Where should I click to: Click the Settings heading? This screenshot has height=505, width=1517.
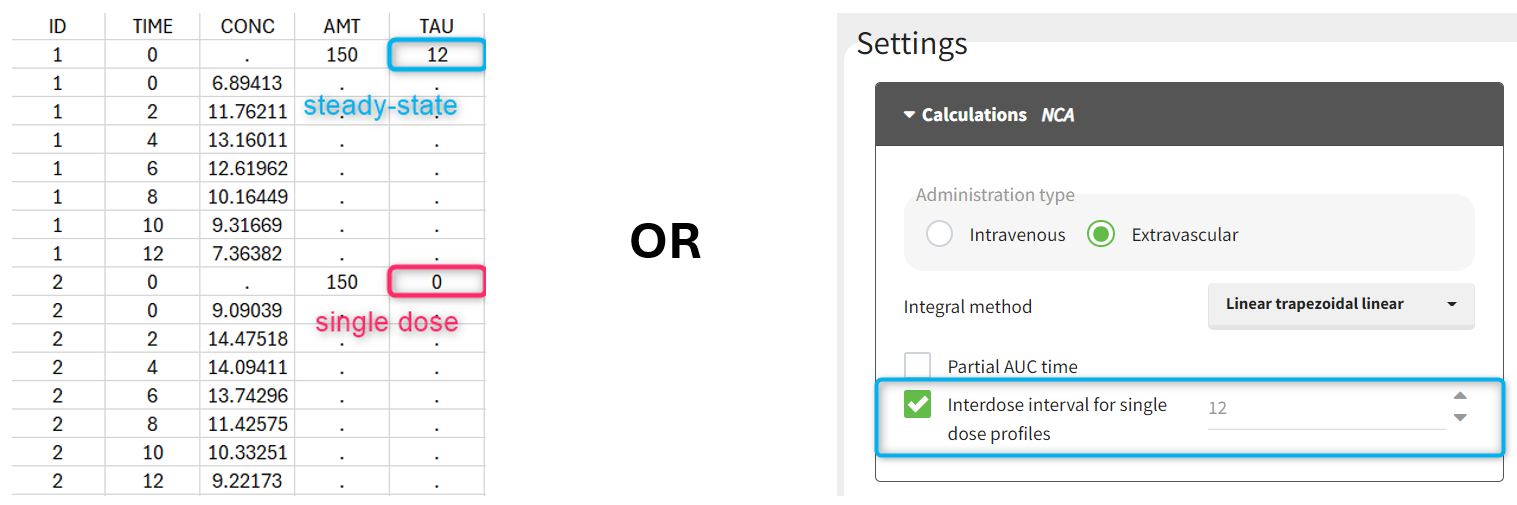pyautogui.click(x=912, y=44)
